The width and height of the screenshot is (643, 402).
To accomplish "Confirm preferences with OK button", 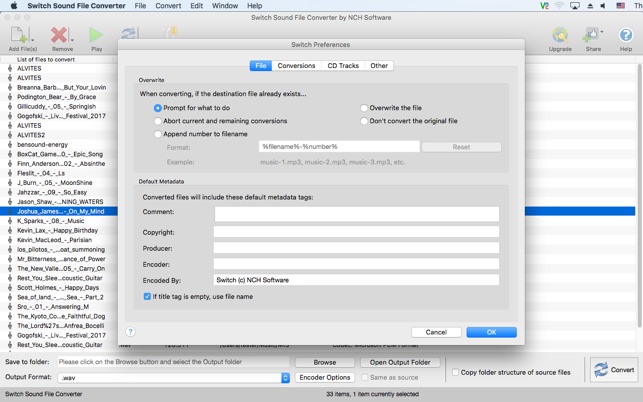I will (491, 332).
